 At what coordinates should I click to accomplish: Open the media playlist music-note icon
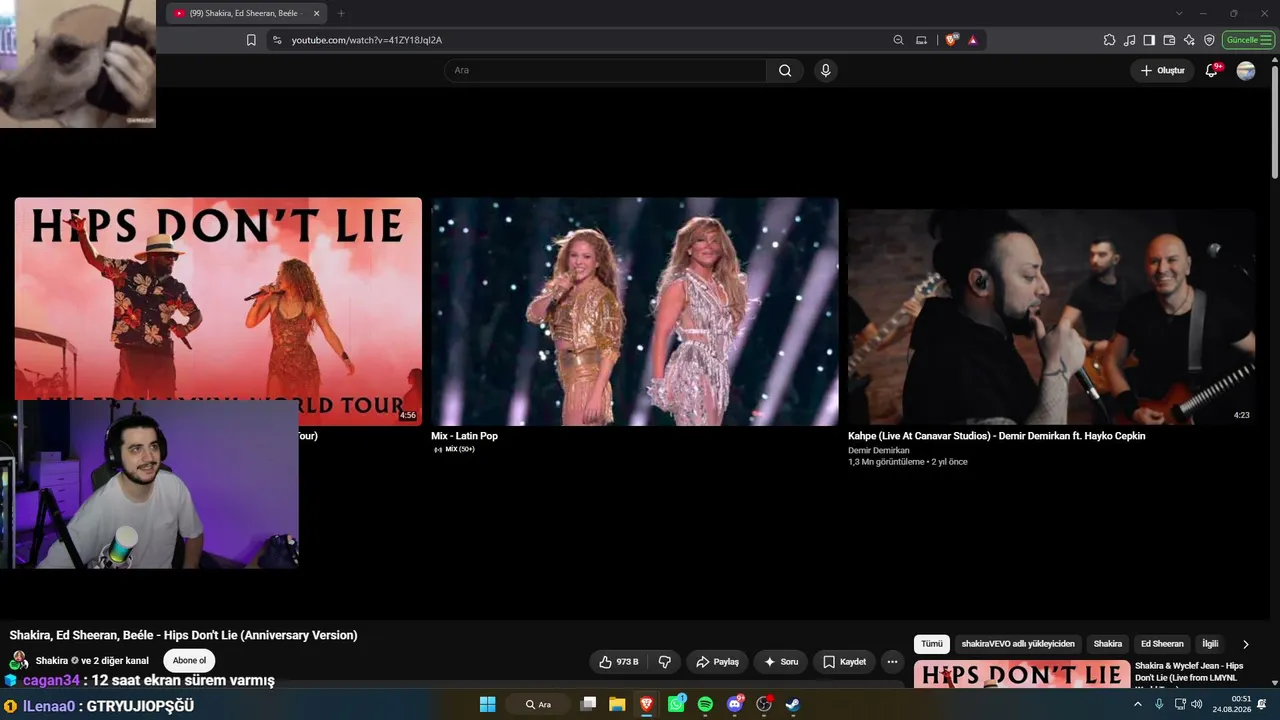pos(1129,40)
